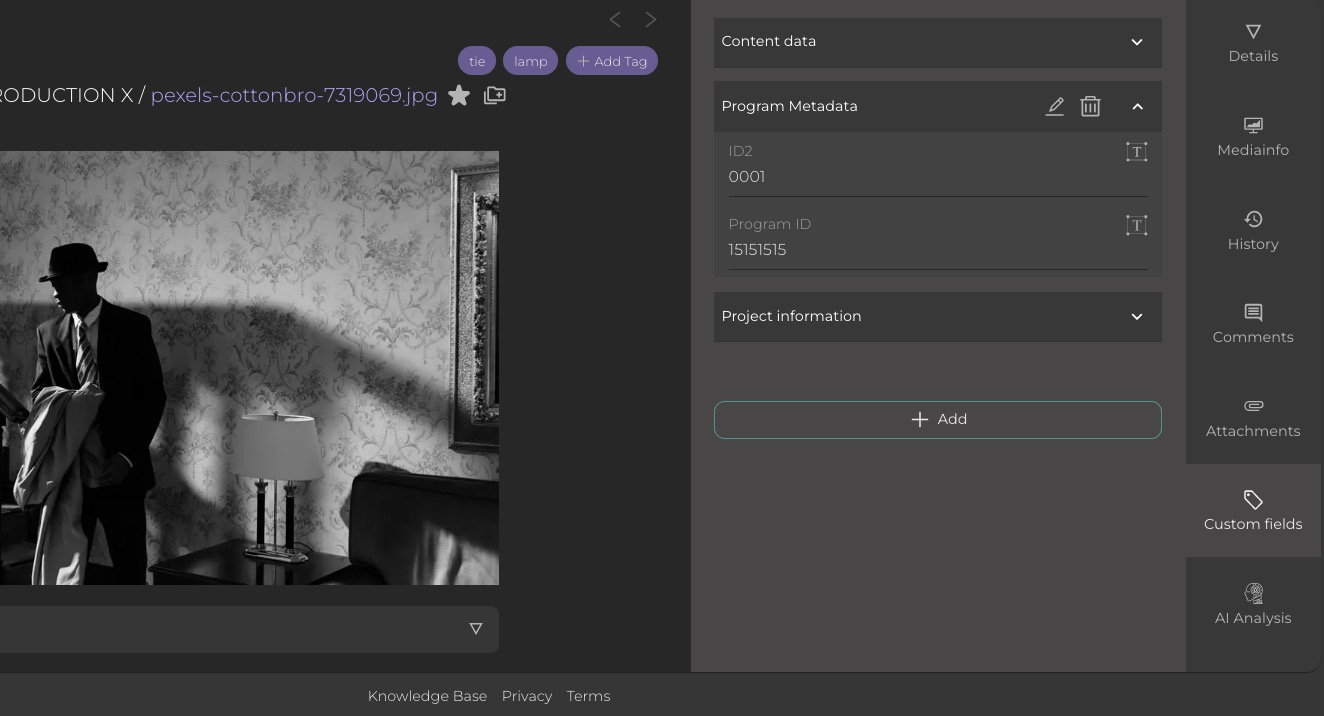
Task: Click the Add Tag button
Action: (612, 61)
